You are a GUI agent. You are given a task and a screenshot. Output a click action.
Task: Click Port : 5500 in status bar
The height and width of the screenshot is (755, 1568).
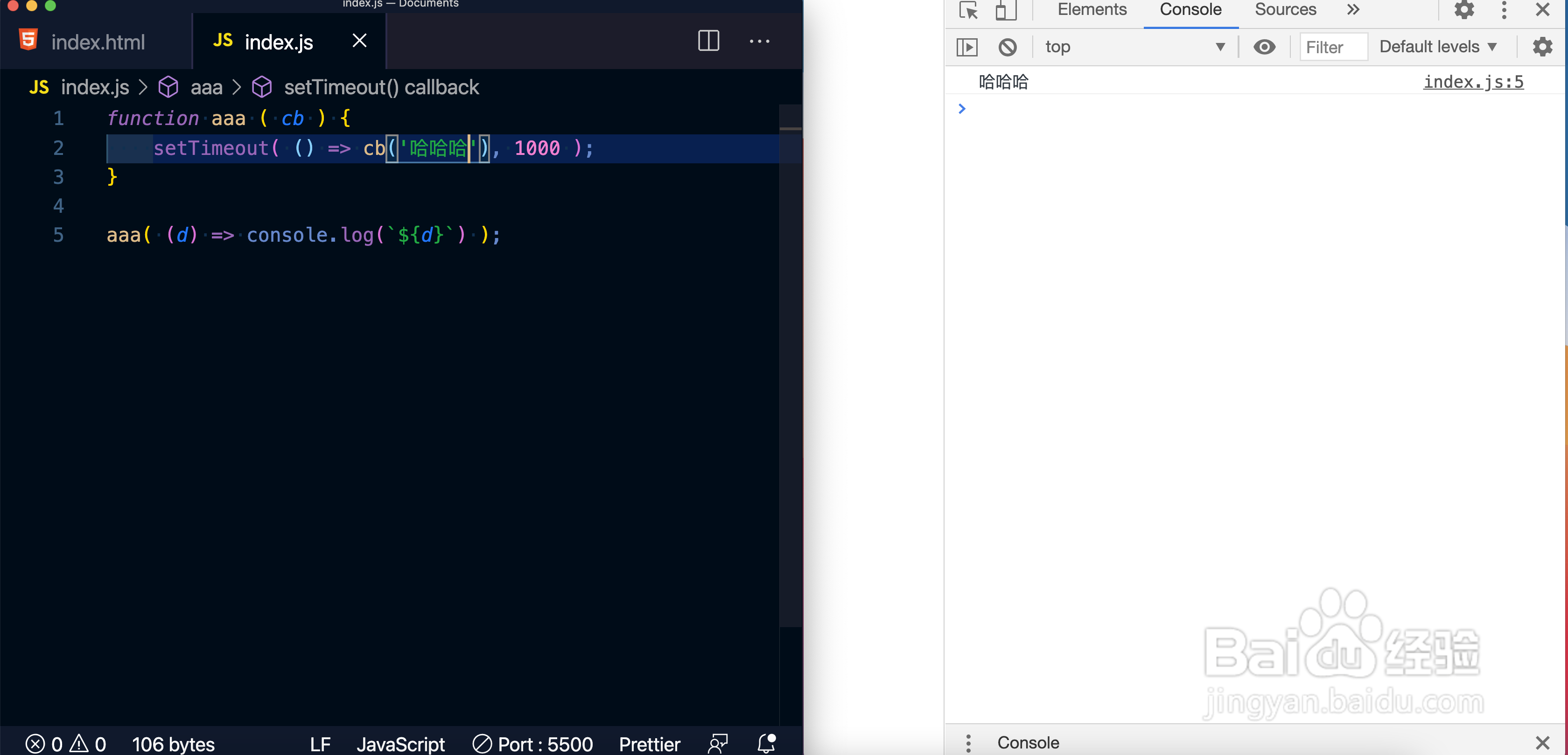tap(533, 743)
